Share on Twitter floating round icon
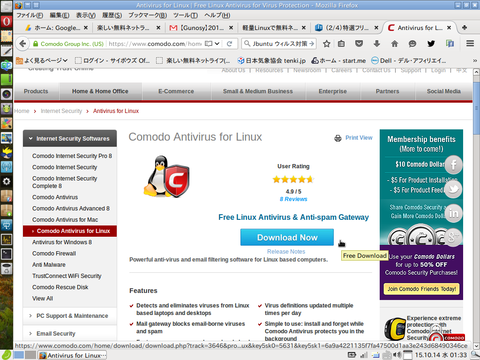Viewport: 480px width, 360px height. (x=453, y=189)
